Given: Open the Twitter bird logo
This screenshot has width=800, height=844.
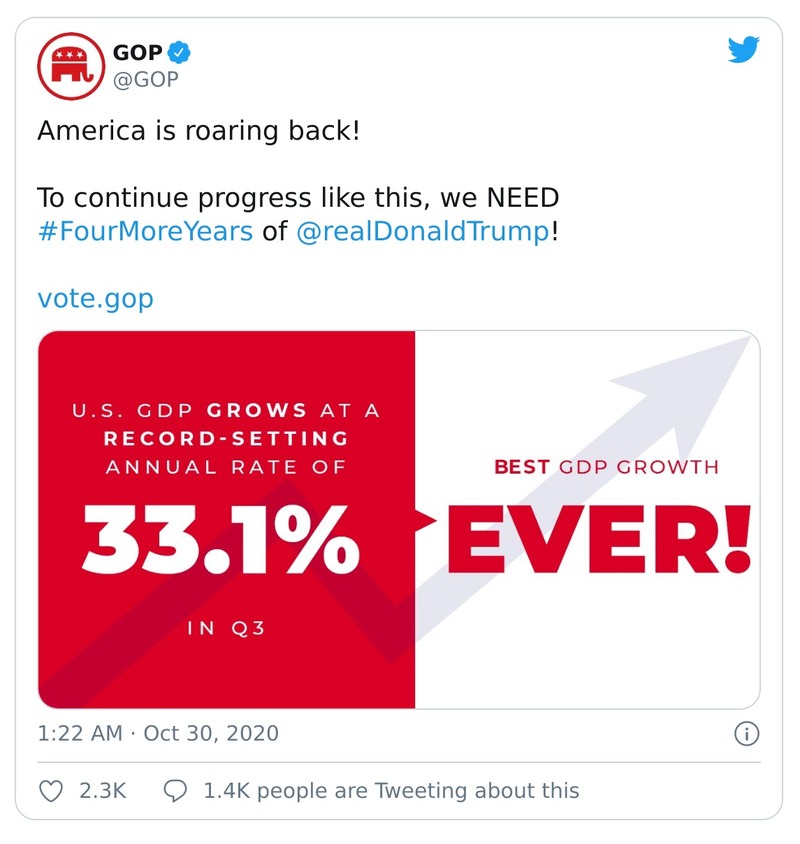Looking at the screenshot, I should (x=743, y=51).
